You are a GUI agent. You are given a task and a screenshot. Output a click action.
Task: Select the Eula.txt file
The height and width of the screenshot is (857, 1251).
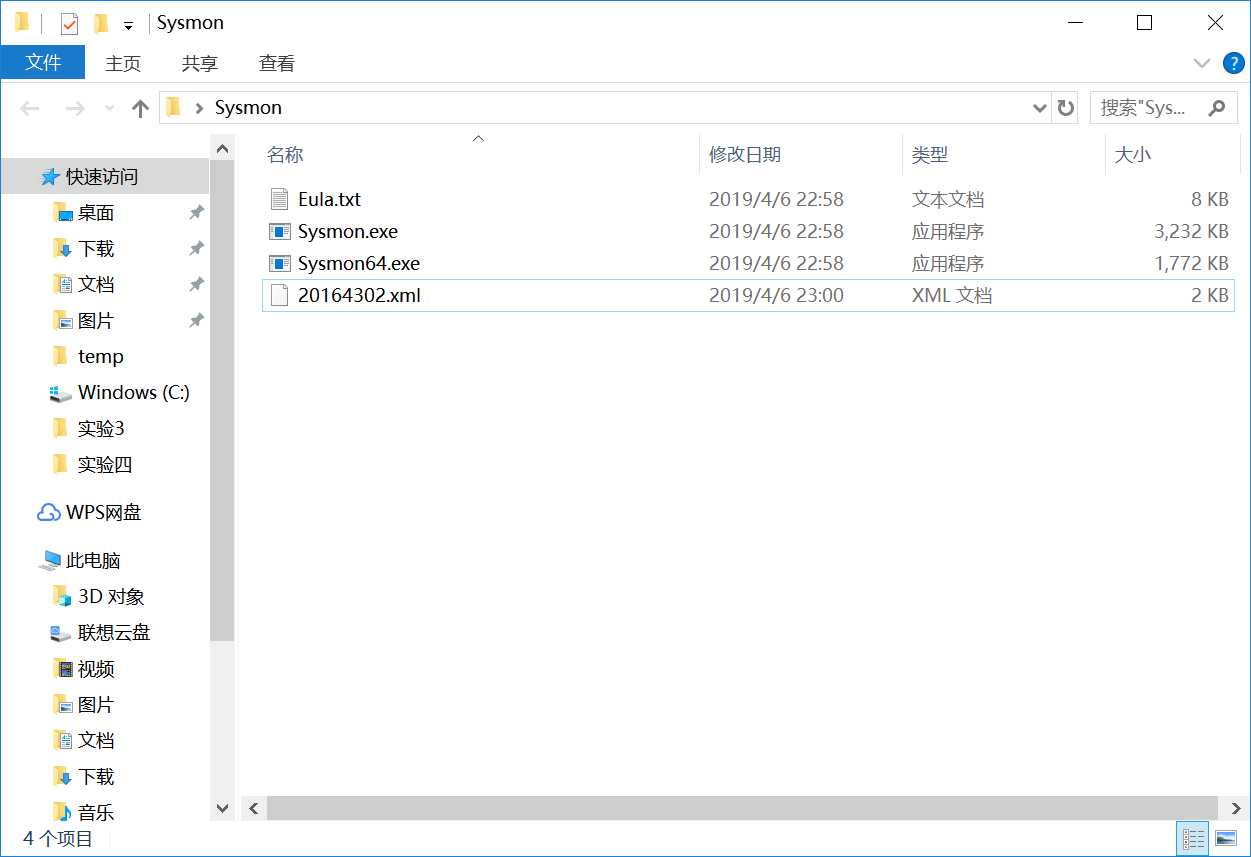748,199
